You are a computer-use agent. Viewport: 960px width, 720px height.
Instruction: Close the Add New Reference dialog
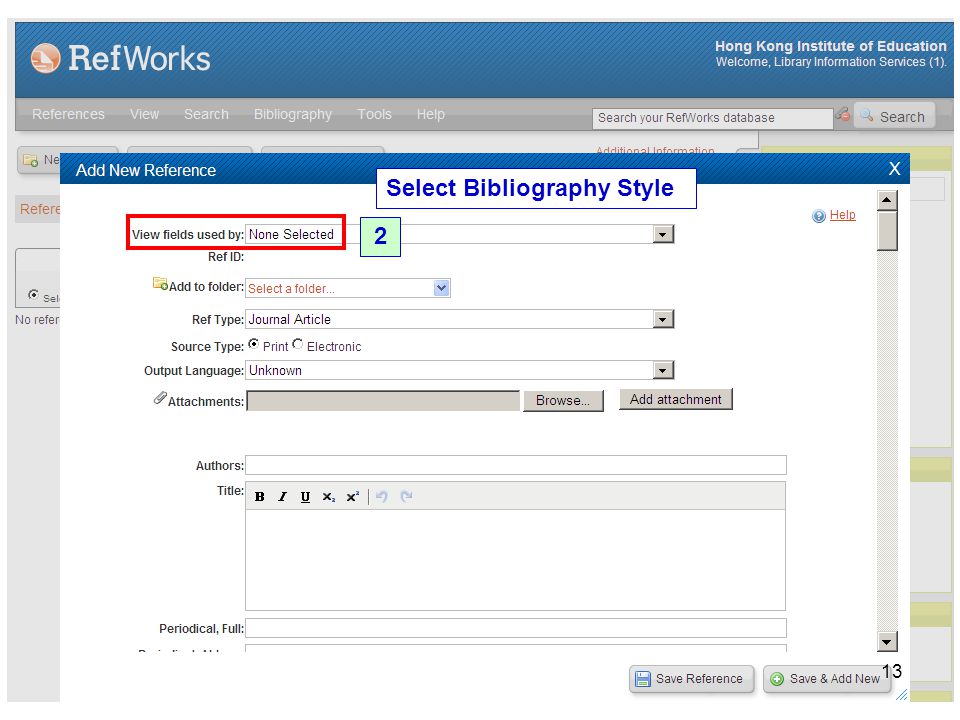894,169
